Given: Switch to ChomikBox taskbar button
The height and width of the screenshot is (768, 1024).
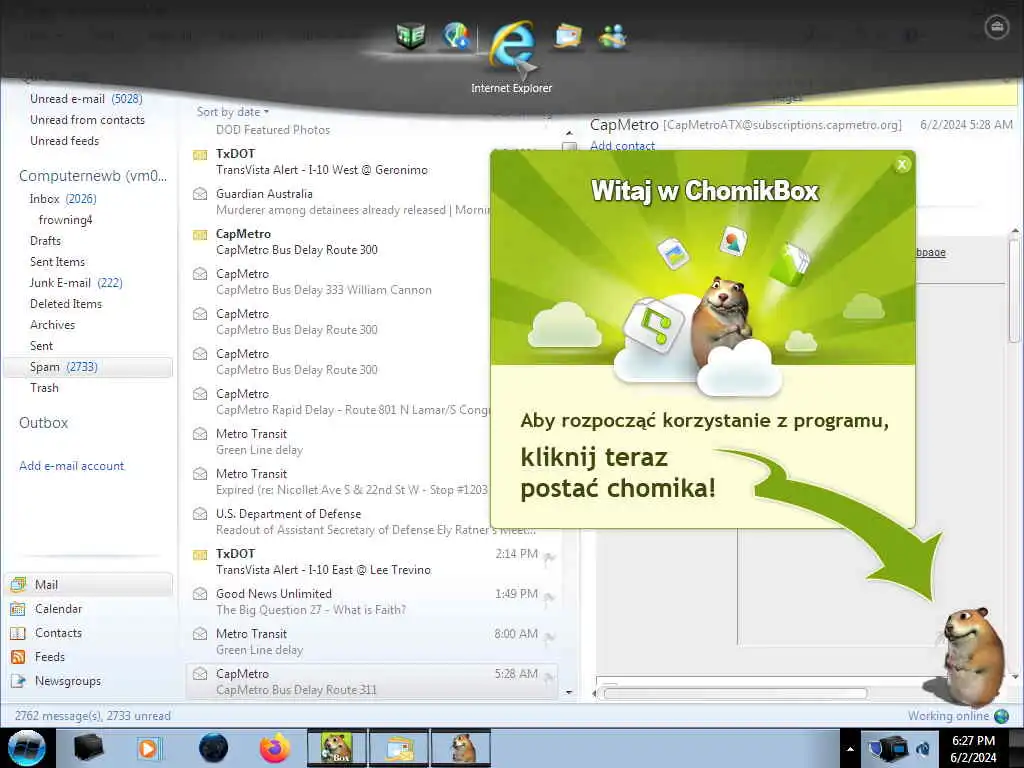Looking at the screenshot, I should [x=338, y=748].
